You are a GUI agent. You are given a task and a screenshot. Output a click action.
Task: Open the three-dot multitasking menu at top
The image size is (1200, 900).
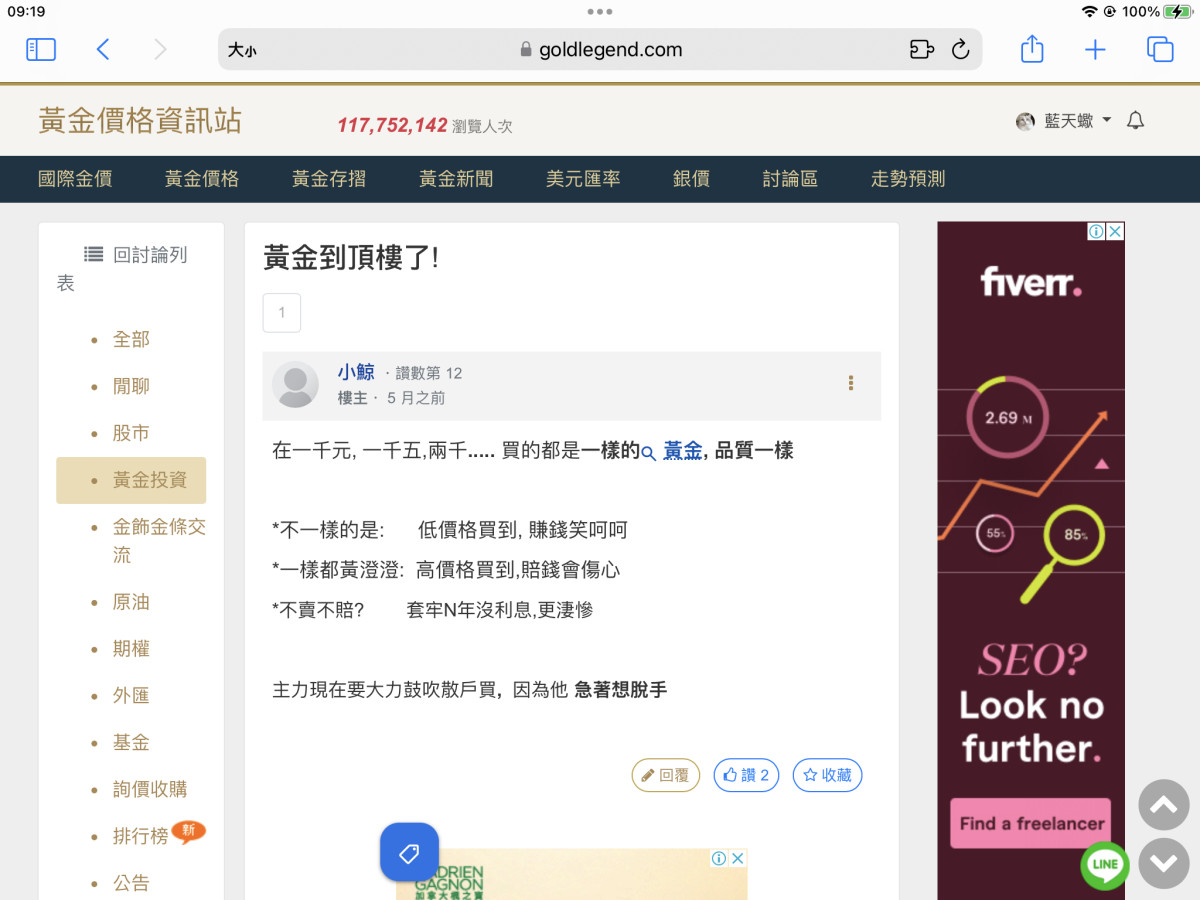600,12
